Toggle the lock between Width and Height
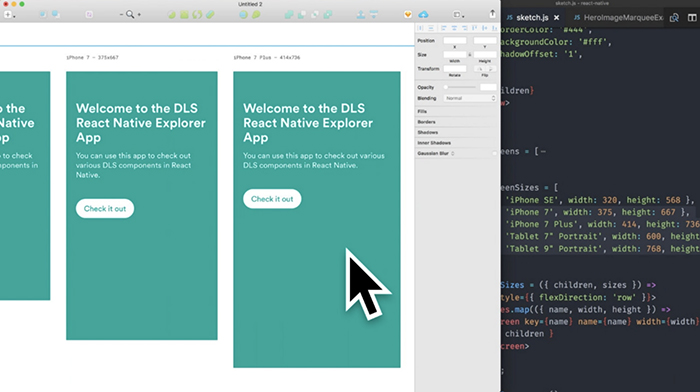 click(470, 55)
